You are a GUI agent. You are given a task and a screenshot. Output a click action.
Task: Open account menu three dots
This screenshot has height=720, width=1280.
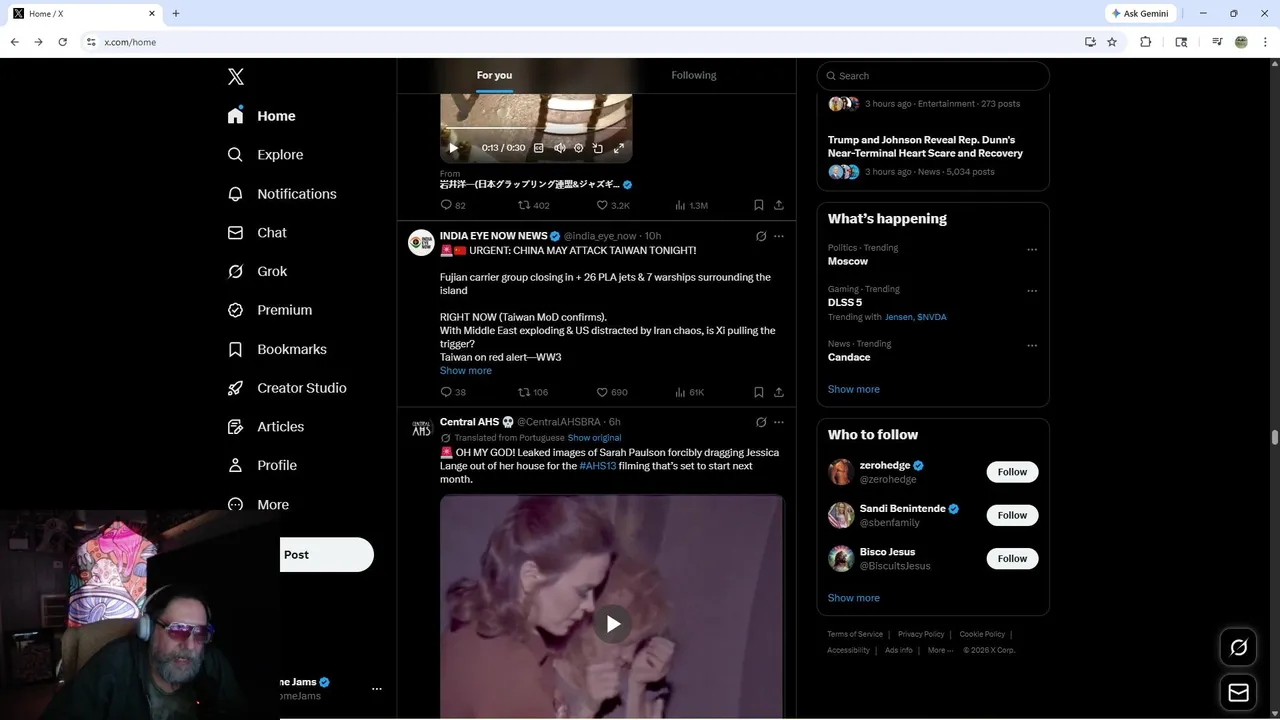click(377, 689)
